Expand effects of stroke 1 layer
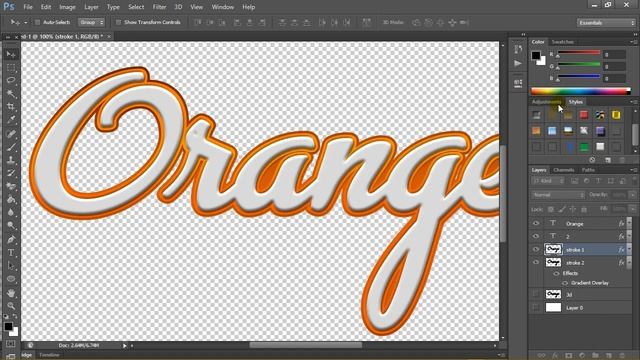The image size is (640, 360). pyautogui.click(x=629, y=249)
